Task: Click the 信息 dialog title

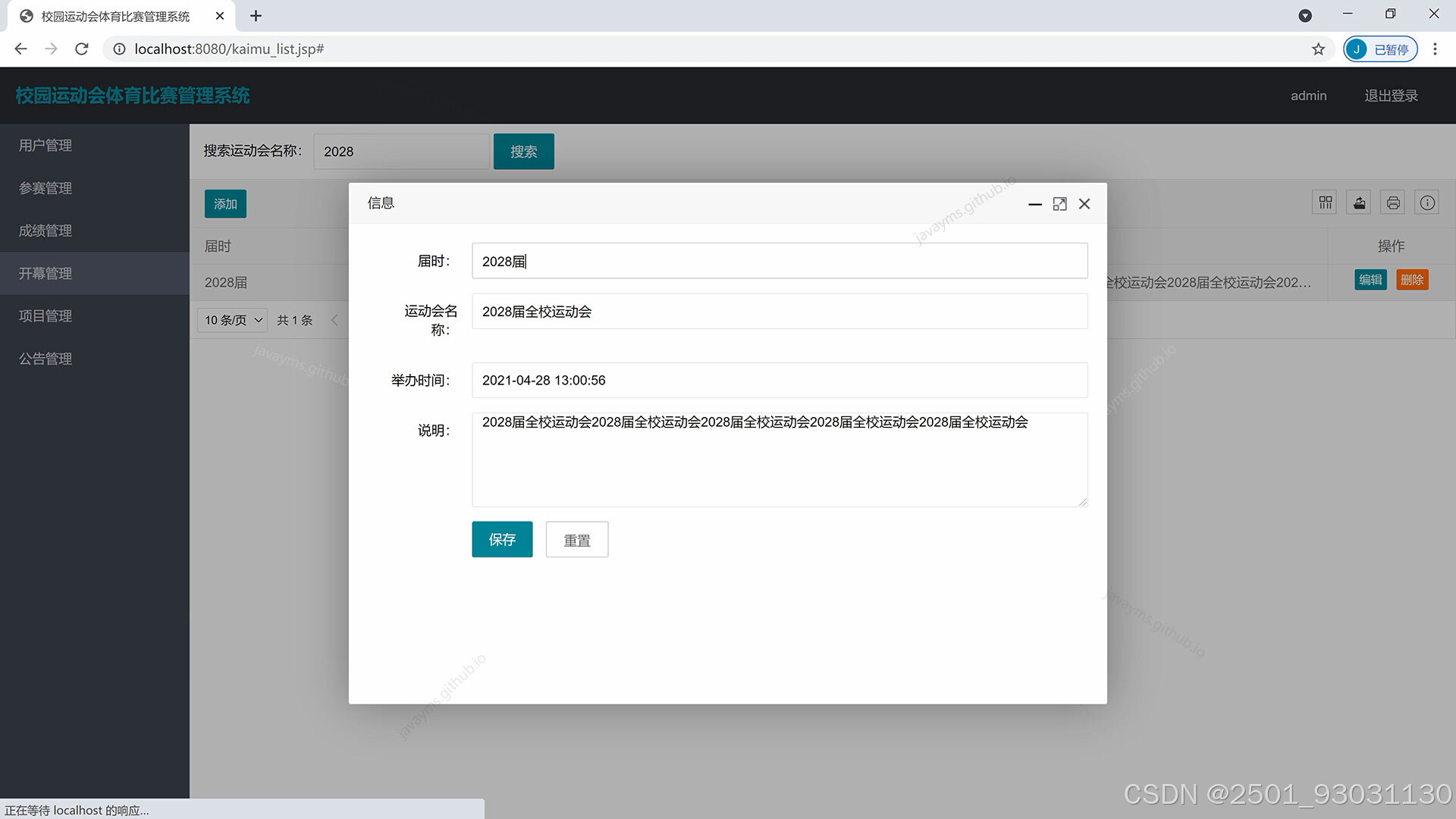Action: [x=381, y=203]
